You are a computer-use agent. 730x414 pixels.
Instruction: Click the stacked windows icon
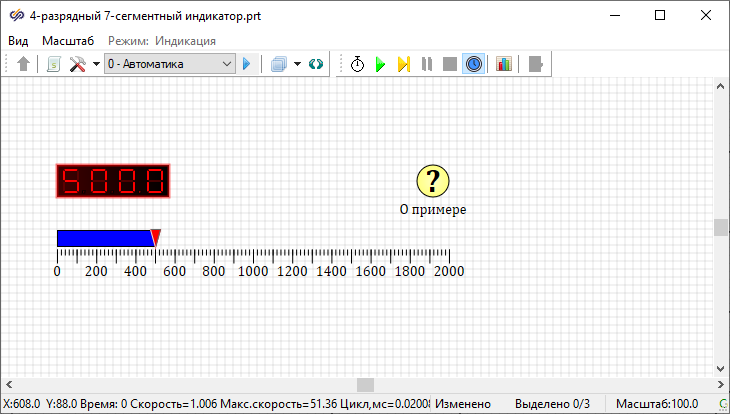click(279, 64)
